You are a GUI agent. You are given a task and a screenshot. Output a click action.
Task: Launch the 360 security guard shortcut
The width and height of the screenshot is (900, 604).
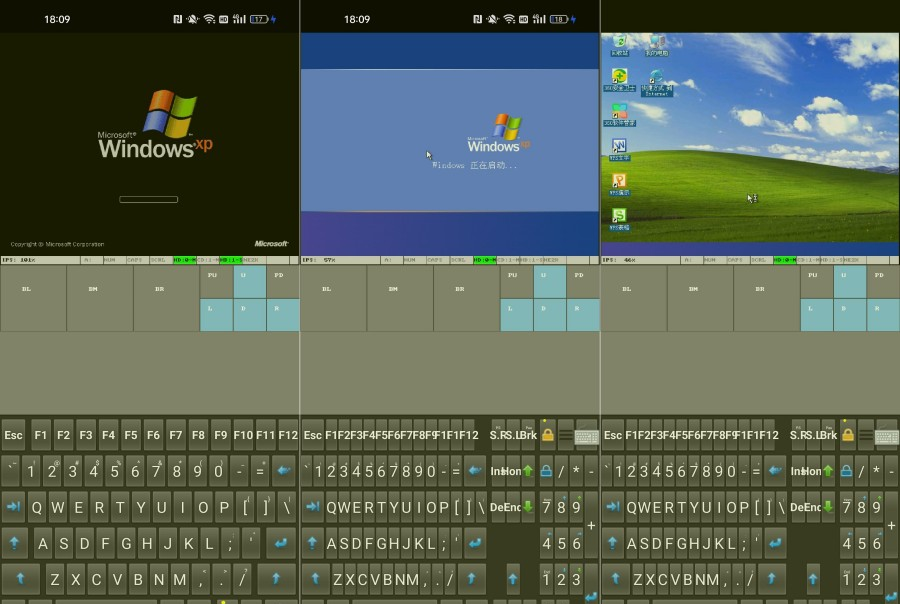click(x=619, y=79)
